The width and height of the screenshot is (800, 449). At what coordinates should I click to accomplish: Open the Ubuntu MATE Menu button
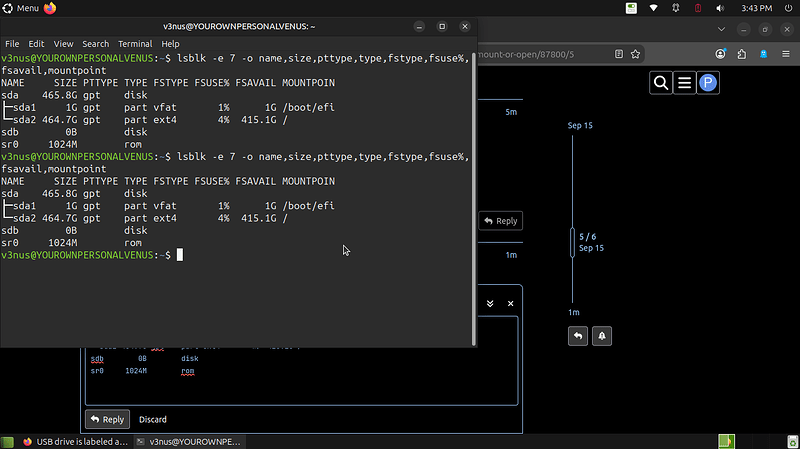click(21, 8)
